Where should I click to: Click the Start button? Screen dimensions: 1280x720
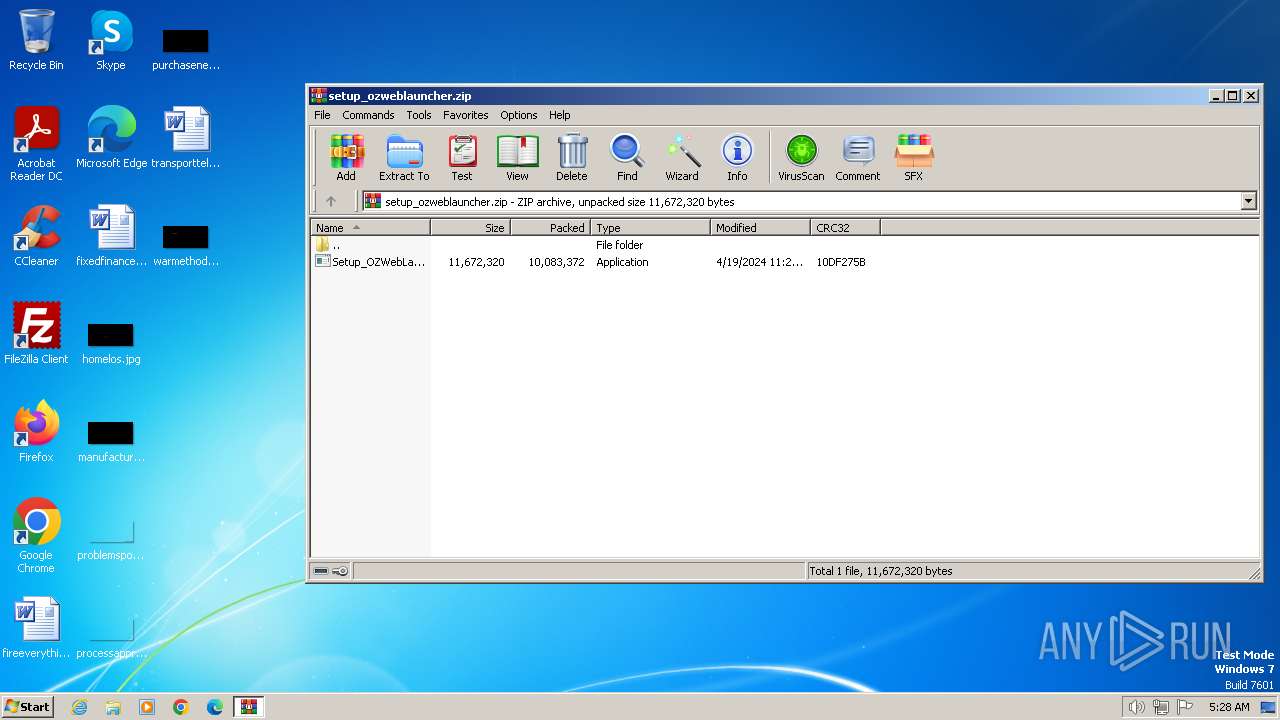(27, 706)
